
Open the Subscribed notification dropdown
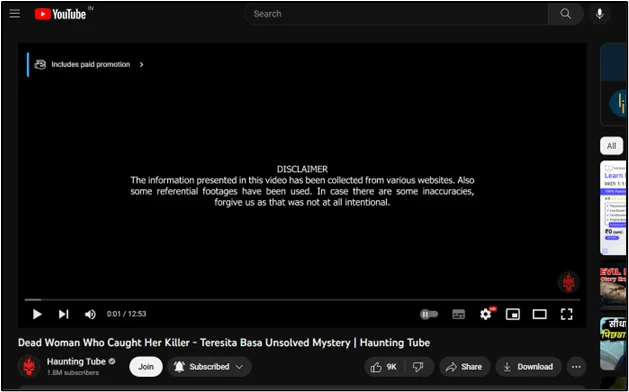point(209,367)
